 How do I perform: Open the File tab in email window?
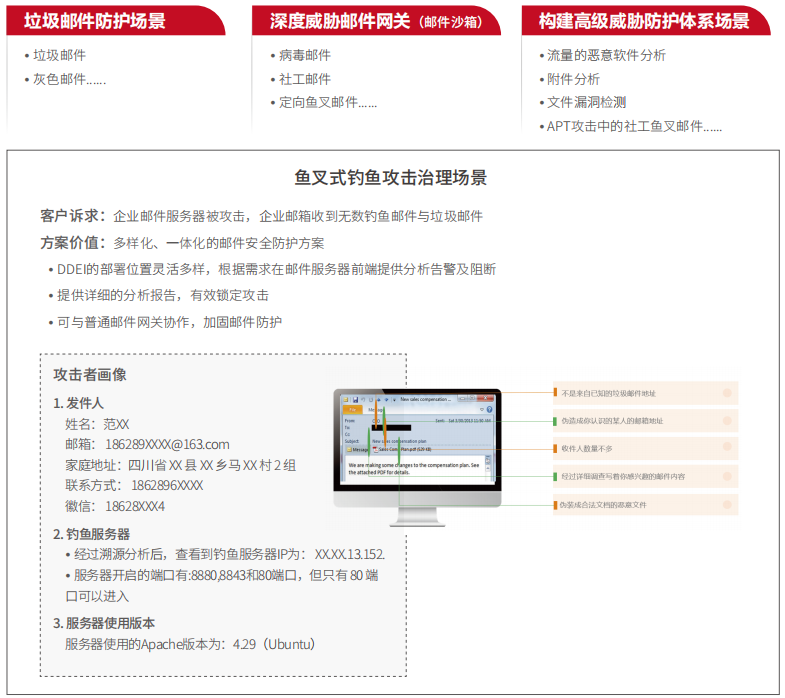tap(351, 410)
